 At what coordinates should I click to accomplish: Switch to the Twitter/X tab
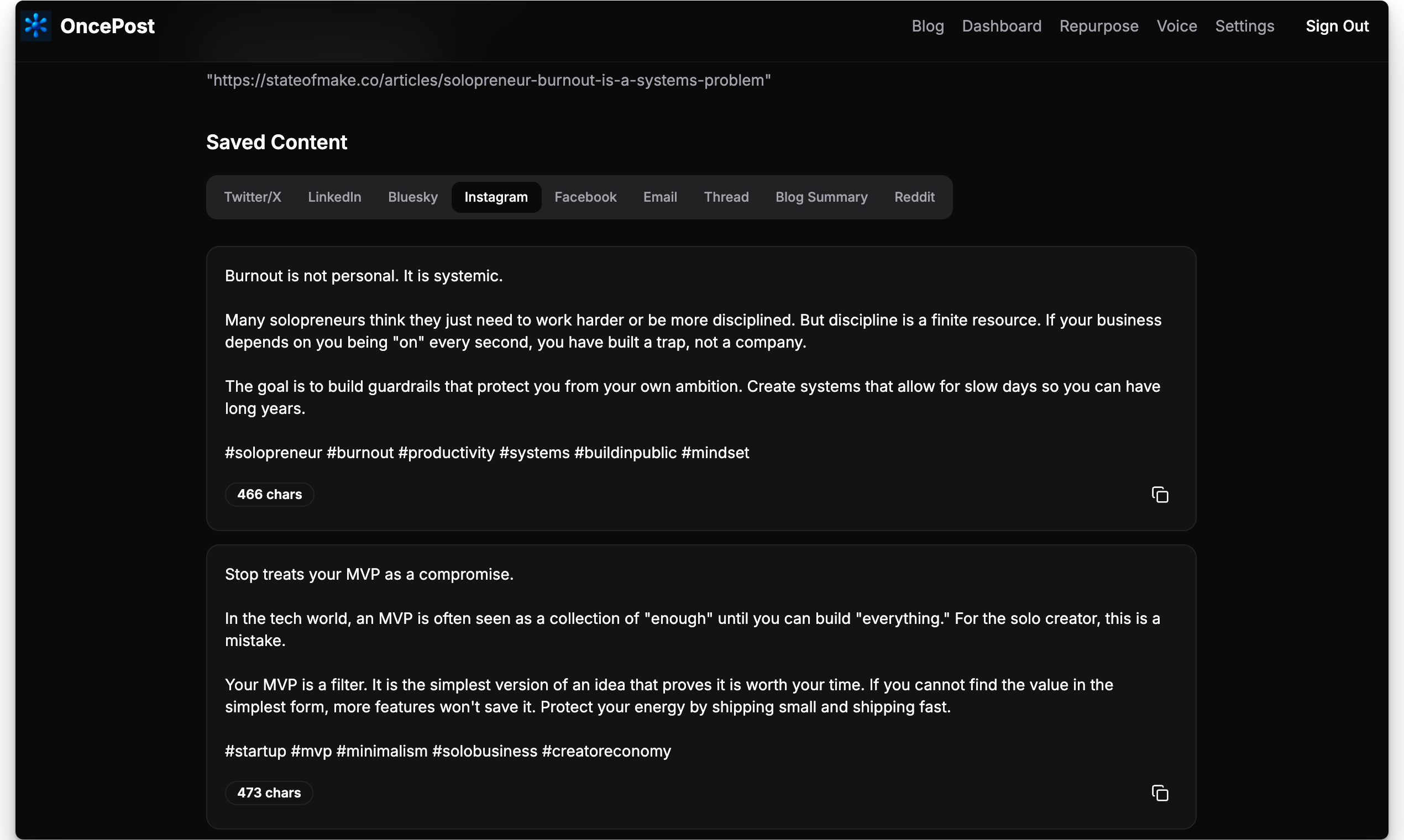pyautogui.click(x=253, y=197)
